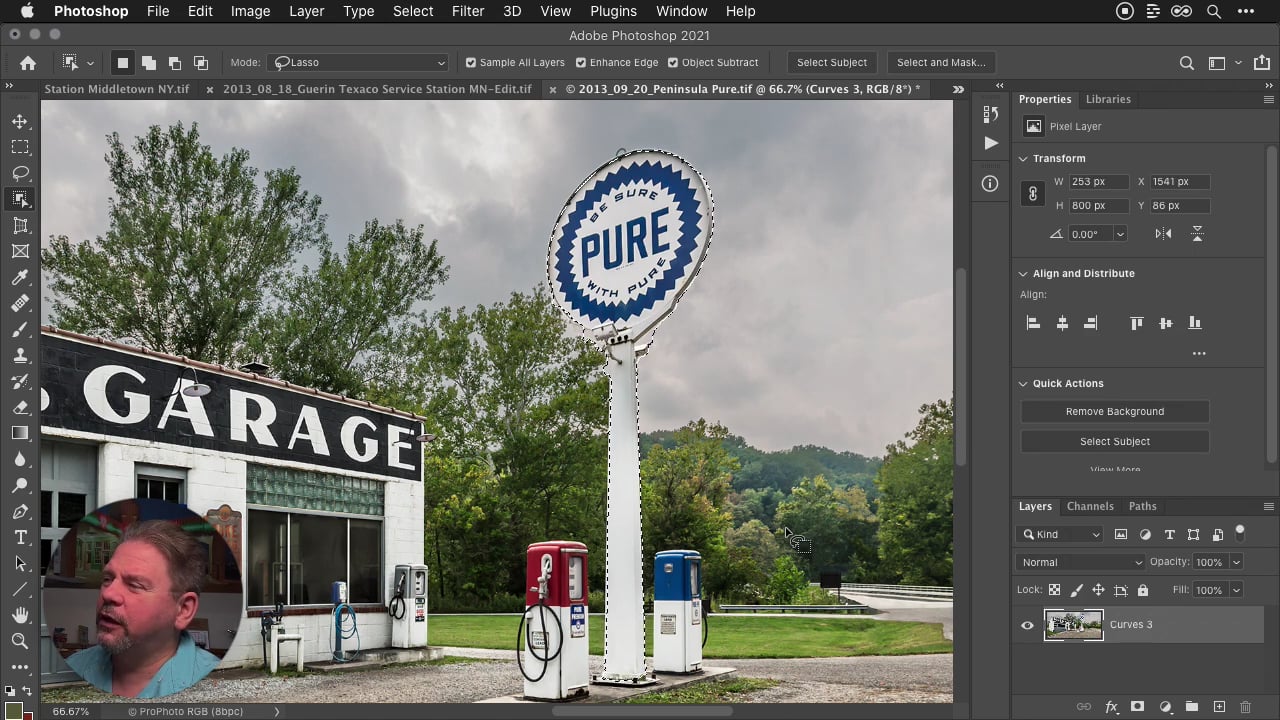Create a new layer
The height and width of the screenshot is (720, 1280).
[1219, 707]
